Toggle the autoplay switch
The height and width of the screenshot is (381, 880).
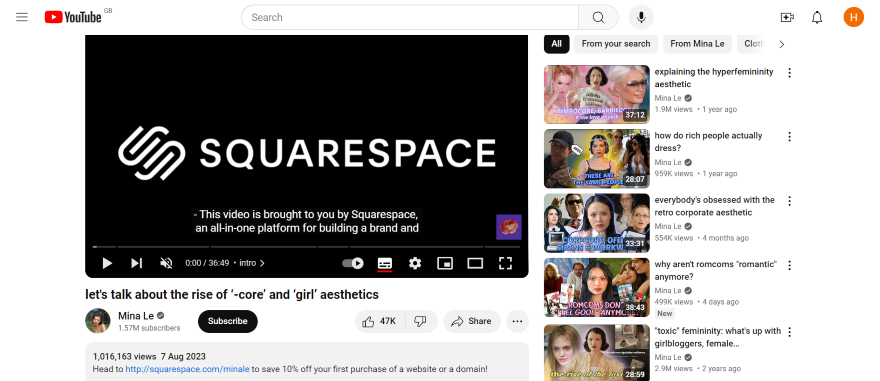(353, 263)
